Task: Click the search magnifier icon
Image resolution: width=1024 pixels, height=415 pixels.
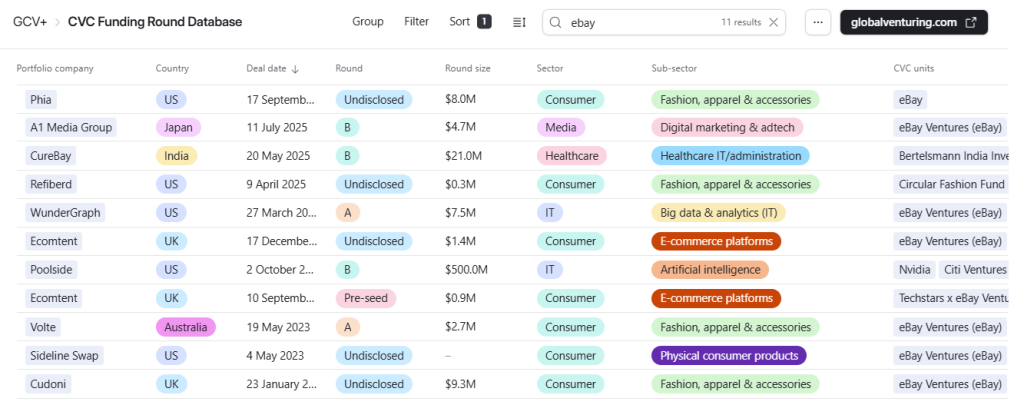Action: coord(555,22)
